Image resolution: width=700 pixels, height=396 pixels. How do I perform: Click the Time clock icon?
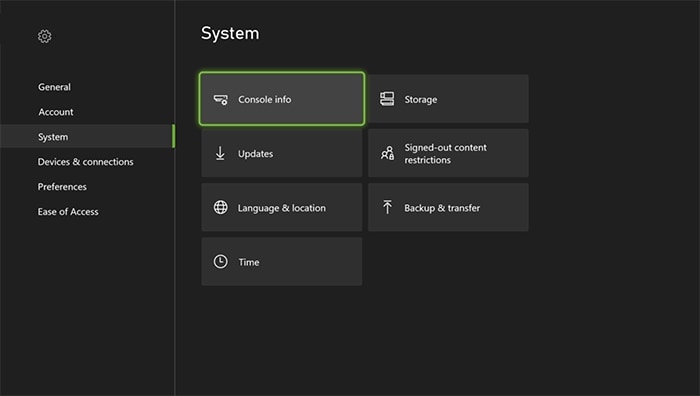[221, 262]
